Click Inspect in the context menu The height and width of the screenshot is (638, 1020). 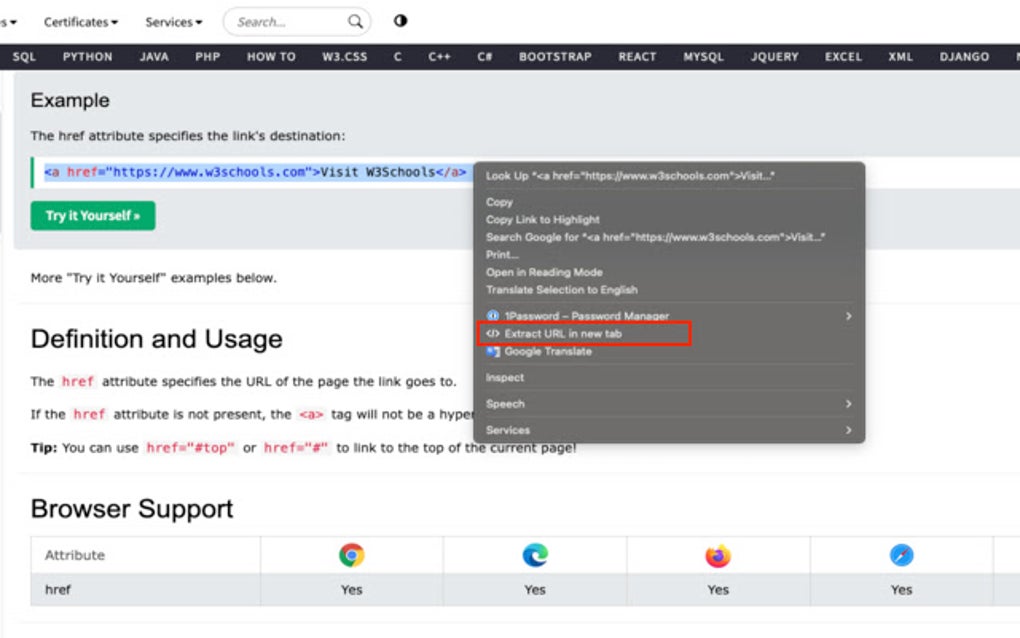click(x=504, y=377)
